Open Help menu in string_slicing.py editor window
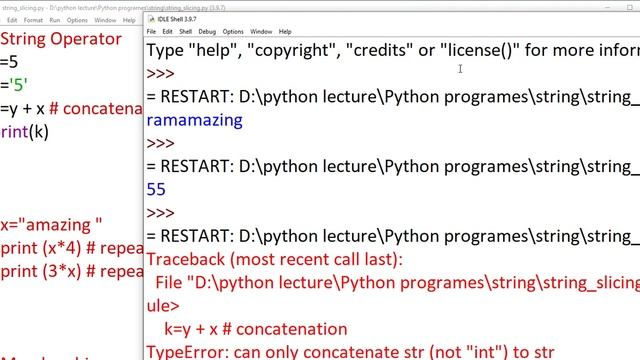Viewport: 640px width, 360px height. tap(129, 20)
